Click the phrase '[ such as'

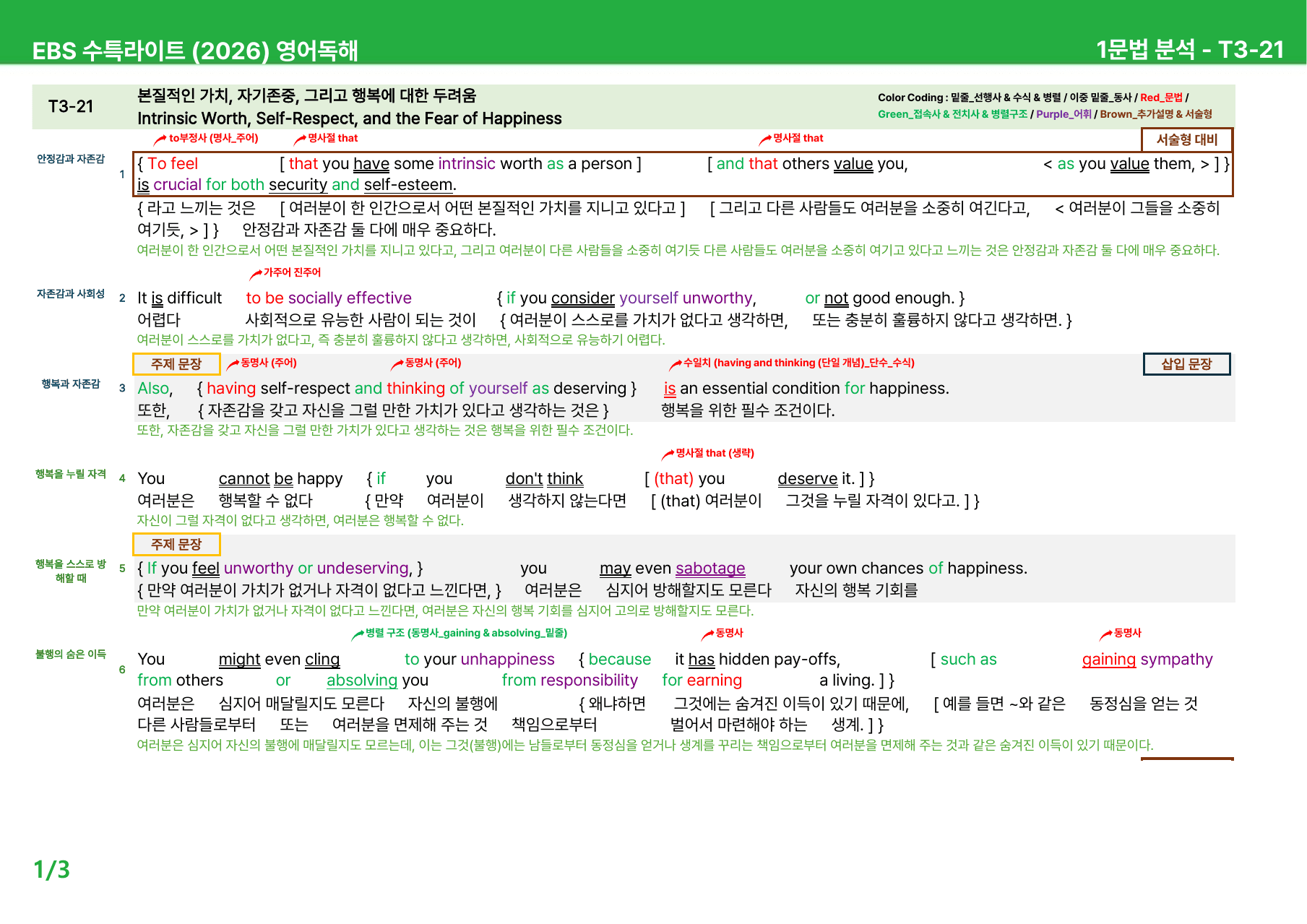(x=963, y=660)
